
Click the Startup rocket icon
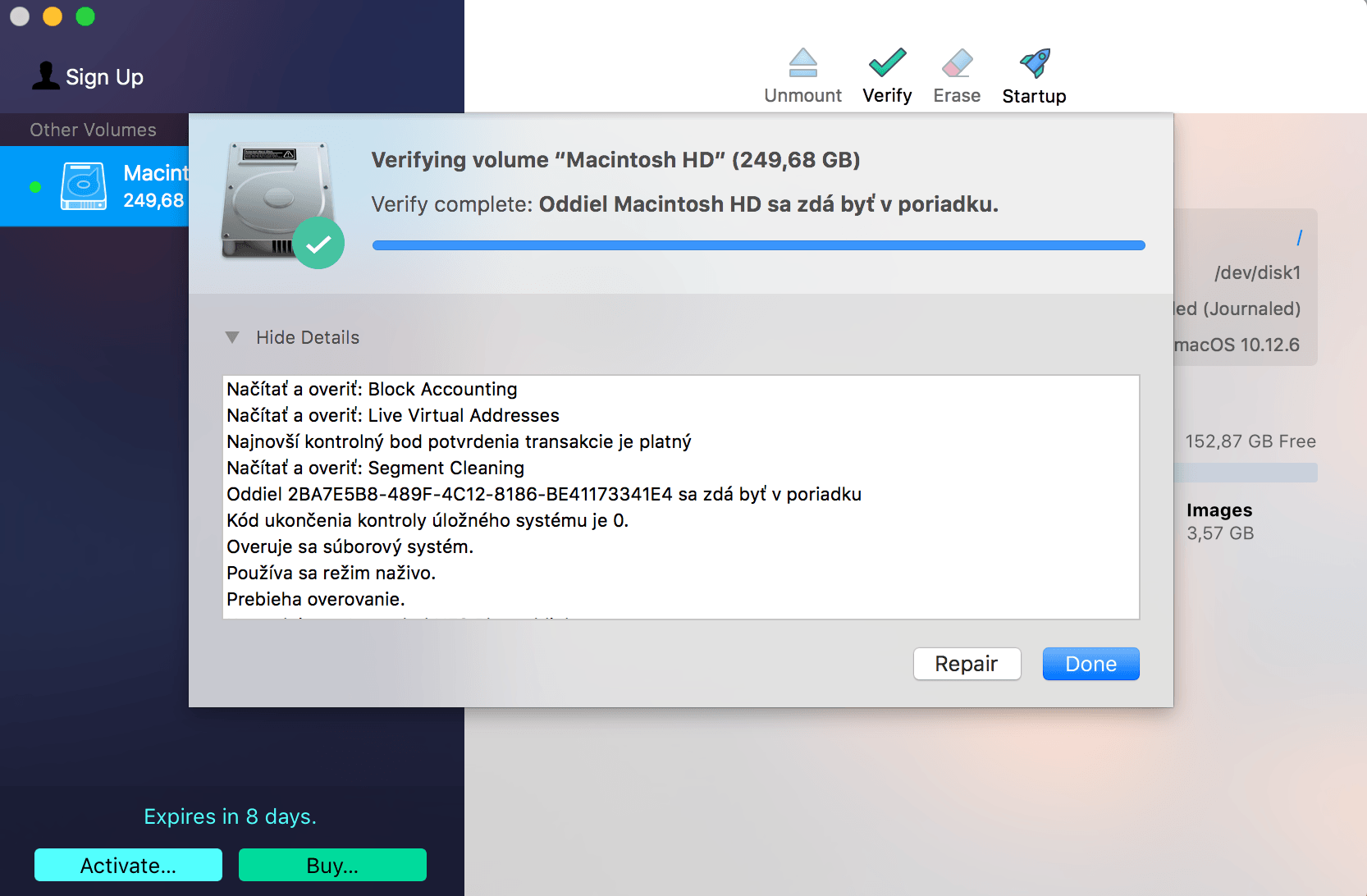[x=1034, y=63]
